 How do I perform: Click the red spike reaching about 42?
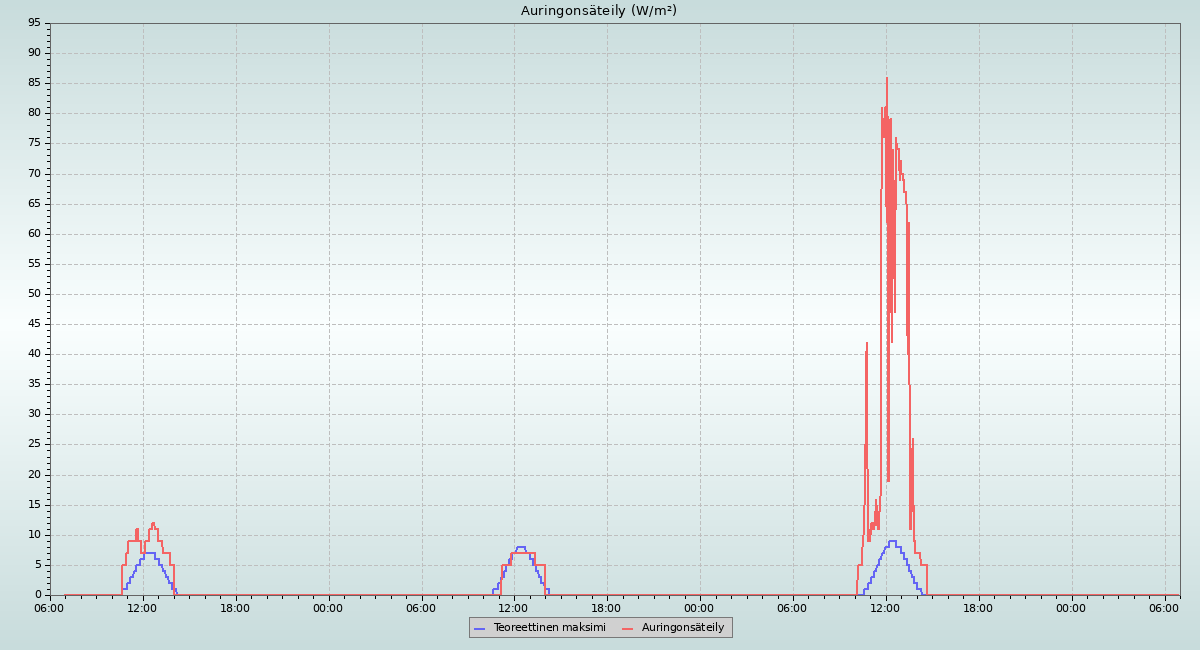pos(867,344)
